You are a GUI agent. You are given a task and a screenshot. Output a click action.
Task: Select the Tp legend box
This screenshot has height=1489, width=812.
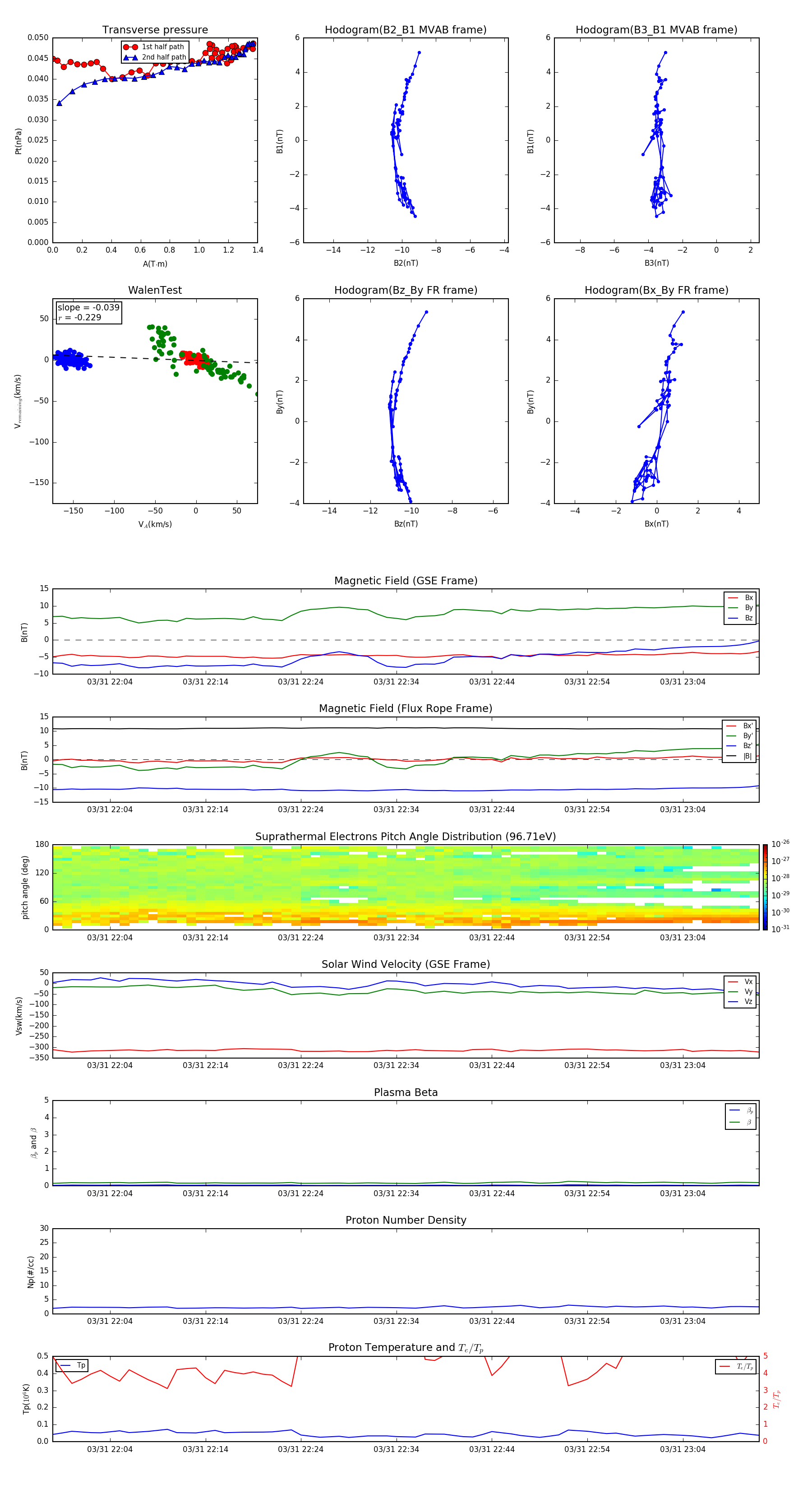72,1365
